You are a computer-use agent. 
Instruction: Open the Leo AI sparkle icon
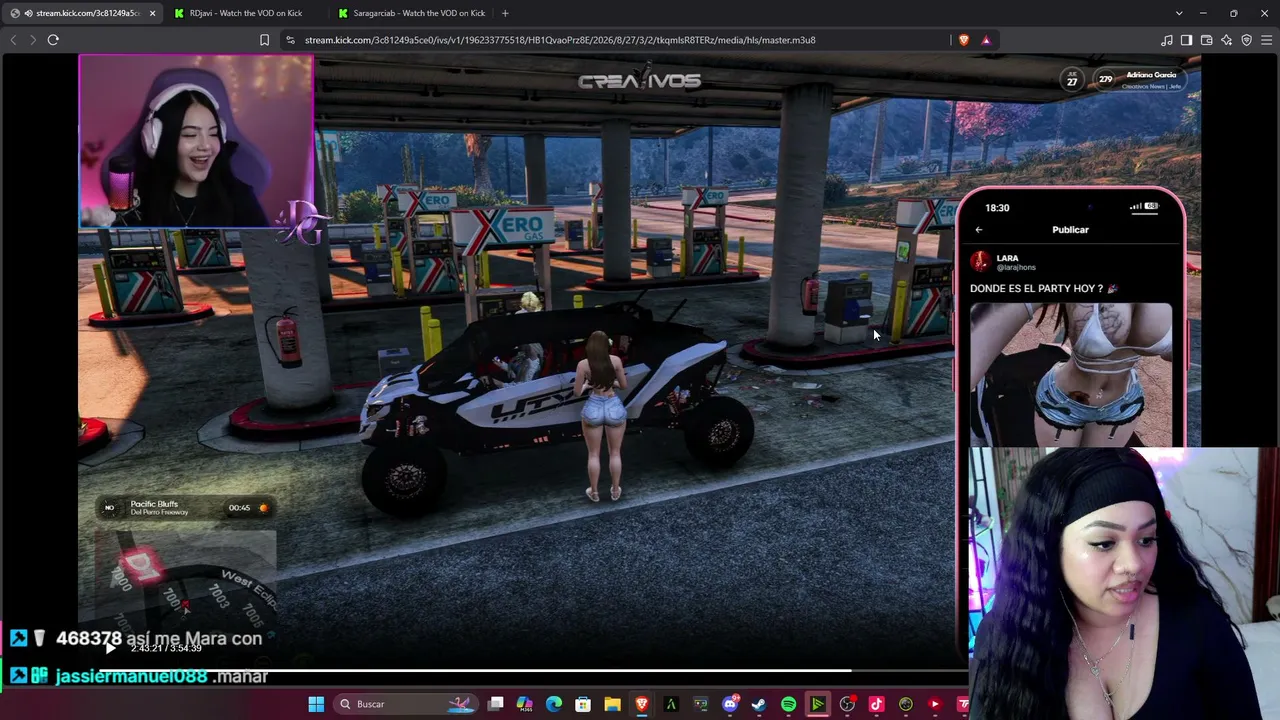click(1227, 40)
